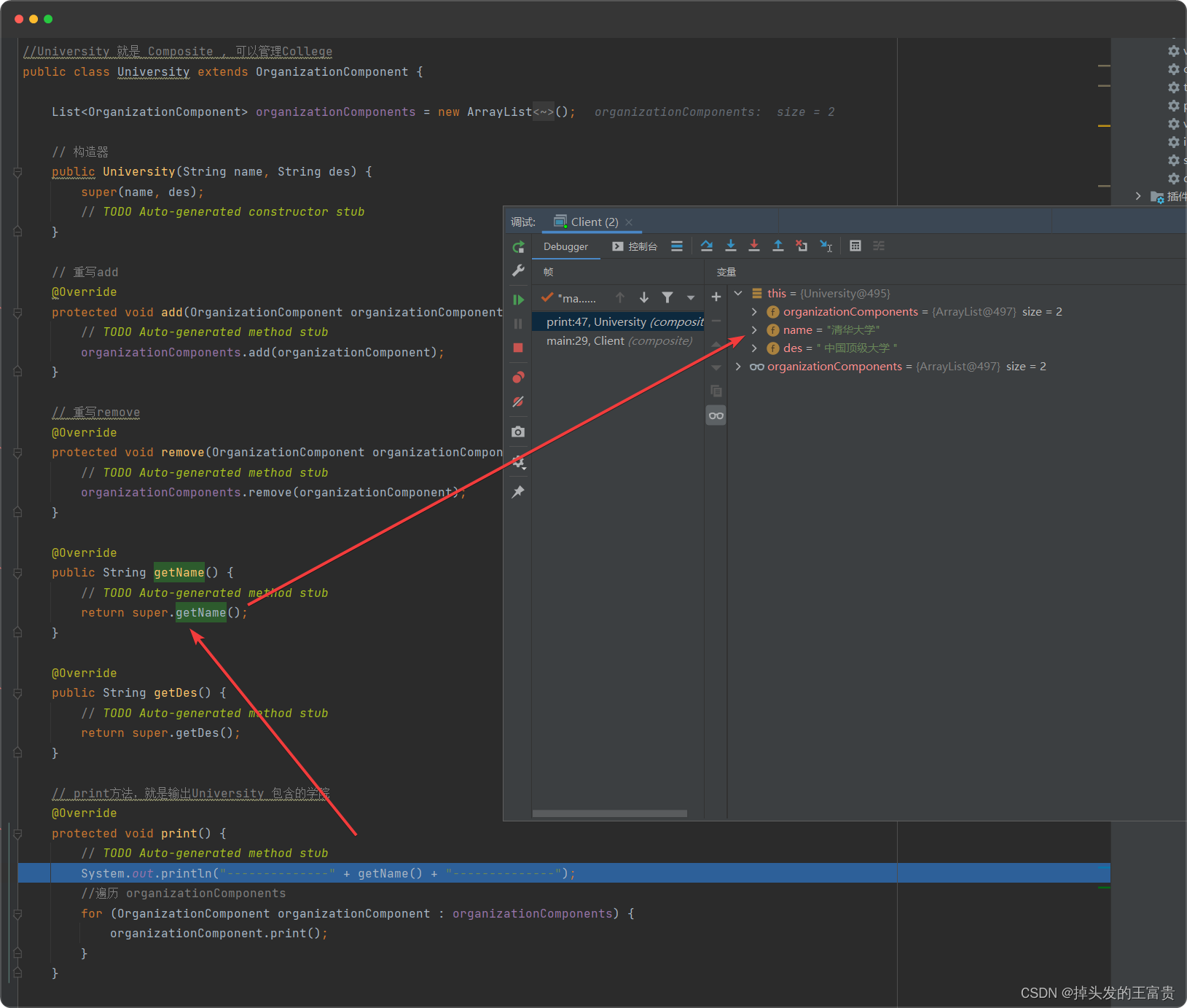Open the thread selector dropdown "ma..."
The image size is (1187, 1008).
pos(569,297)
